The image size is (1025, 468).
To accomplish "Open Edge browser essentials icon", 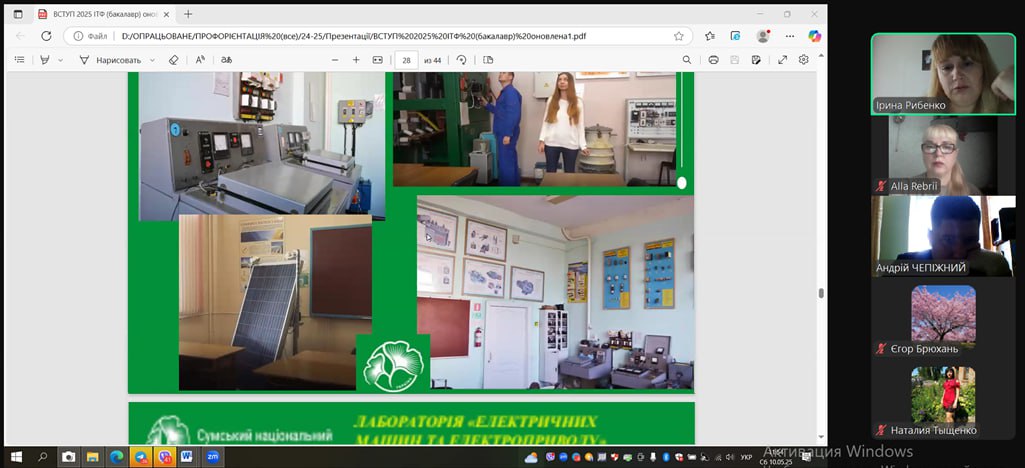I will pos(735,36).
